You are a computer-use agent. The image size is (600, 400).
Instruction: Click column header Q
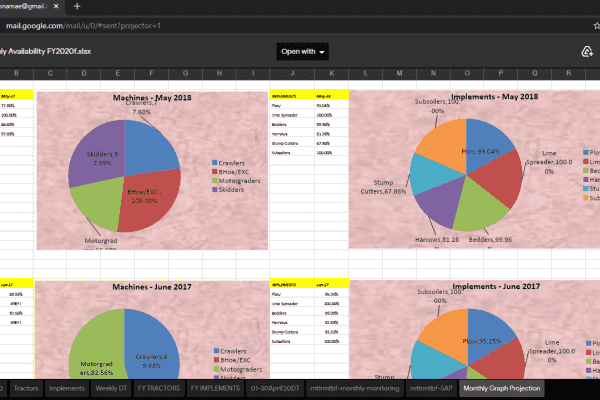[535, 73]
